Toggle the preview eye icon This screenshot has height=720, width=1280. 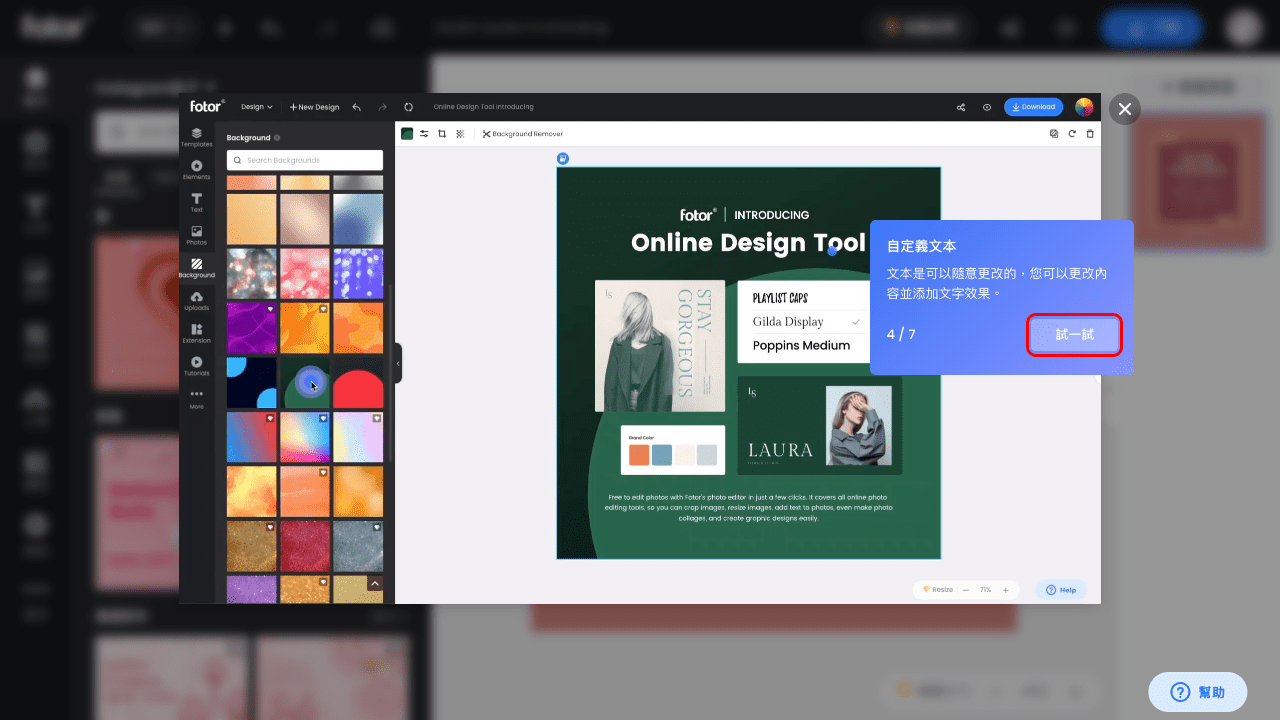tap(986, 107)
